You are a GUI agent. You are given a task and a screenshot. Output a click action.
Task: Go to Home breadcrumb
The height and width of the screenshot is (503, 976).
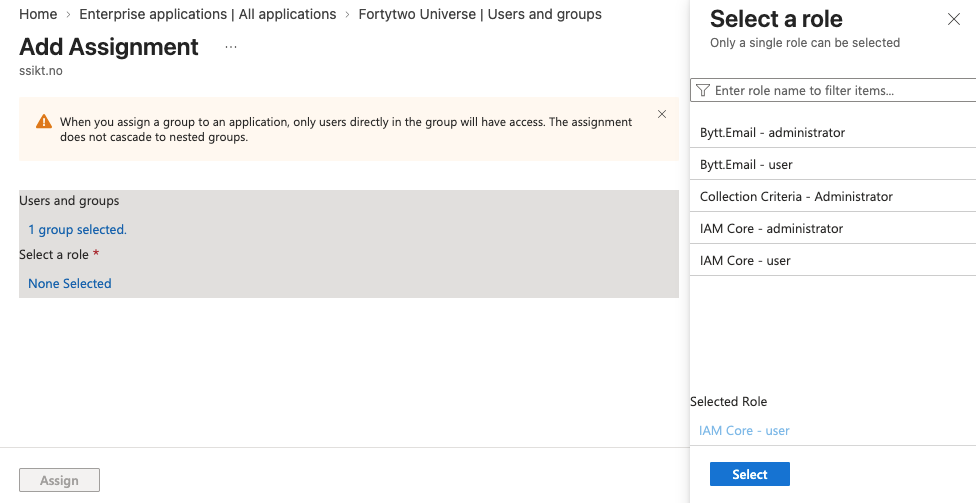click(38, 14)
